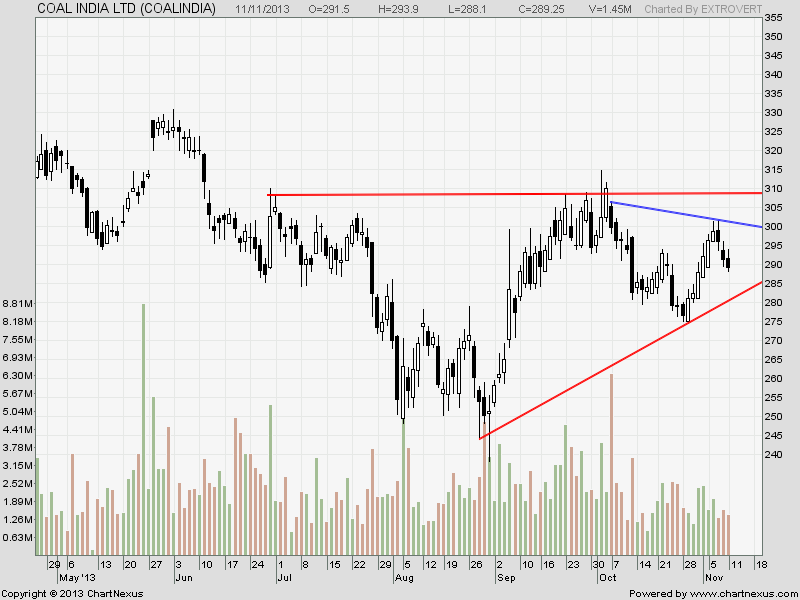
Task: Click the Aug month label on time axis
Action: [x=404, y=578]
